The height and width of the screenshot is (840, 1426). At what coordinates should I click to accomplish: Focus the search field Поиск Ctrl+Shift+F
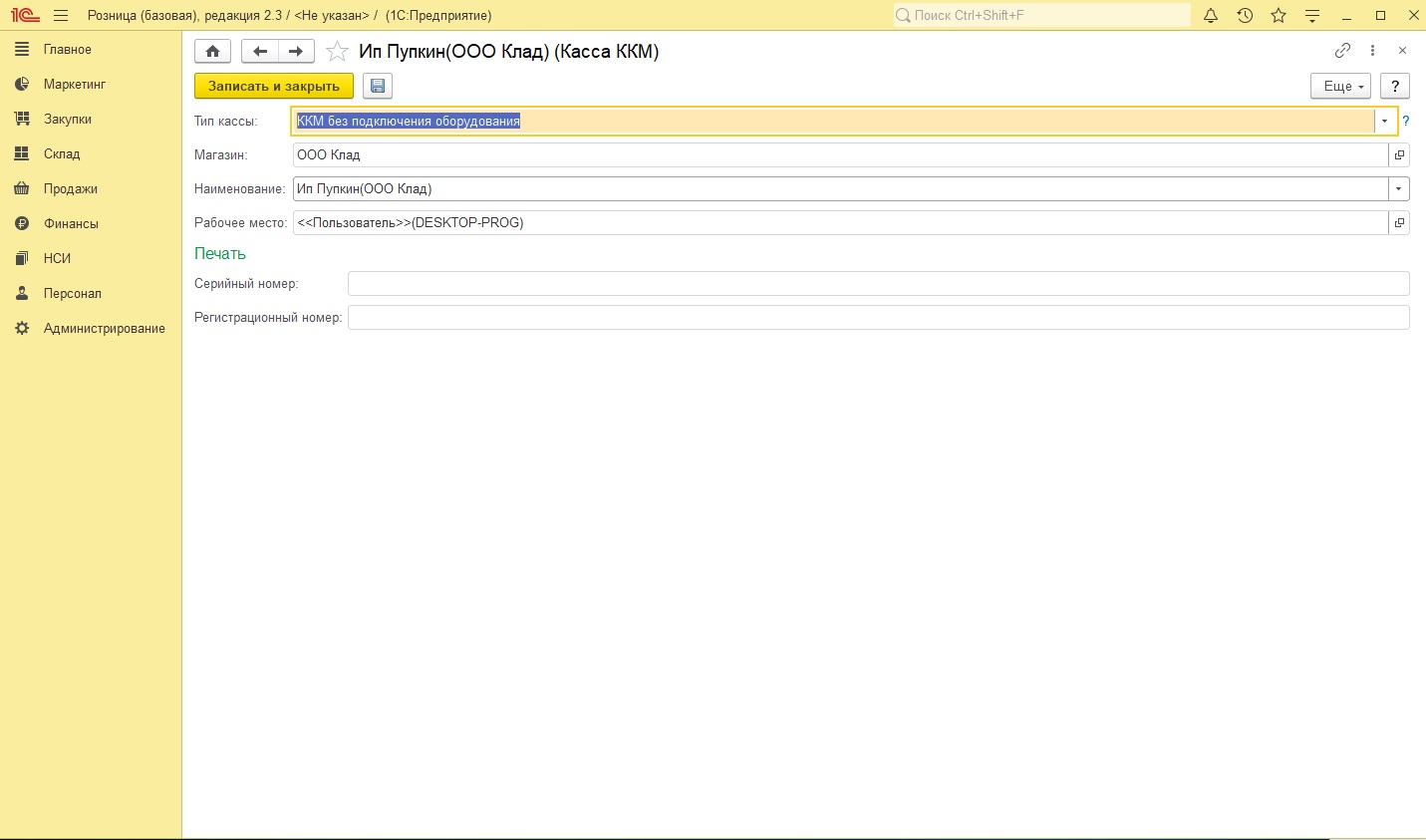click(x=1041, y=15)
